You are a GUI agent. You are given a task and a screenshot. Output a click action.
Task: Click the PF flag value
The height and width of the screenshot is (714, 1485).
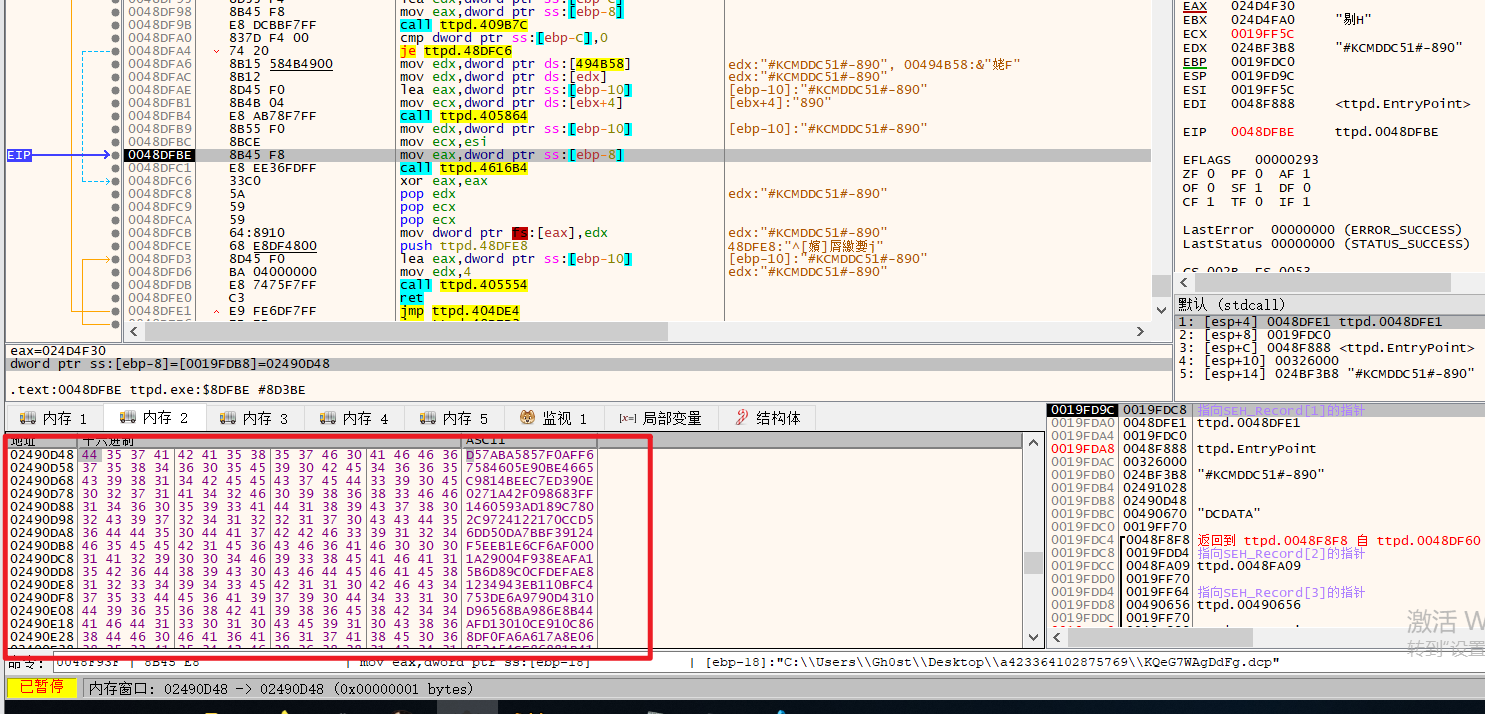click(1258, 174)
